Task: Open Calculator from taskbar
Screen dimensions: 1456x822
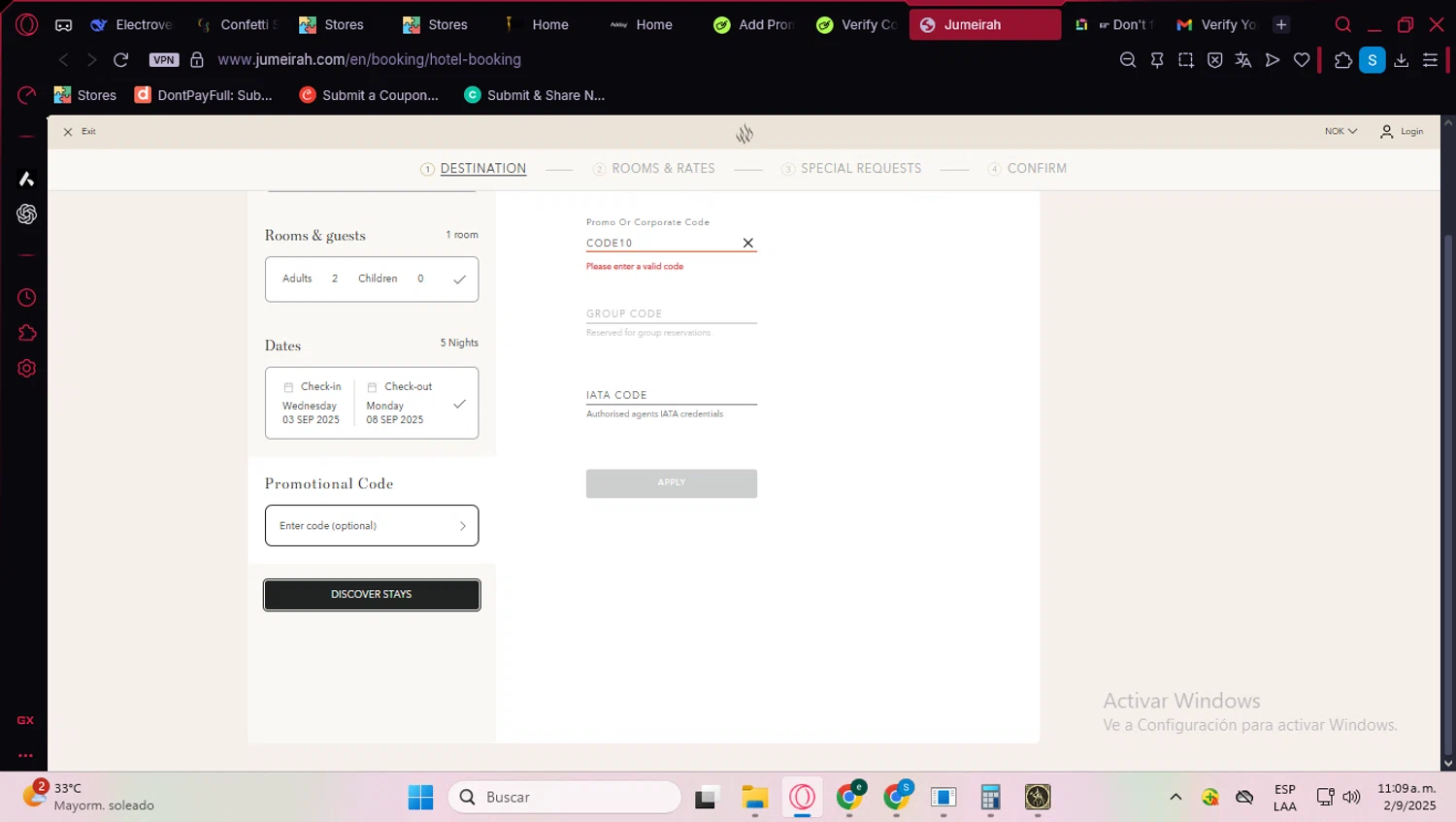Action: coord(990,798)
